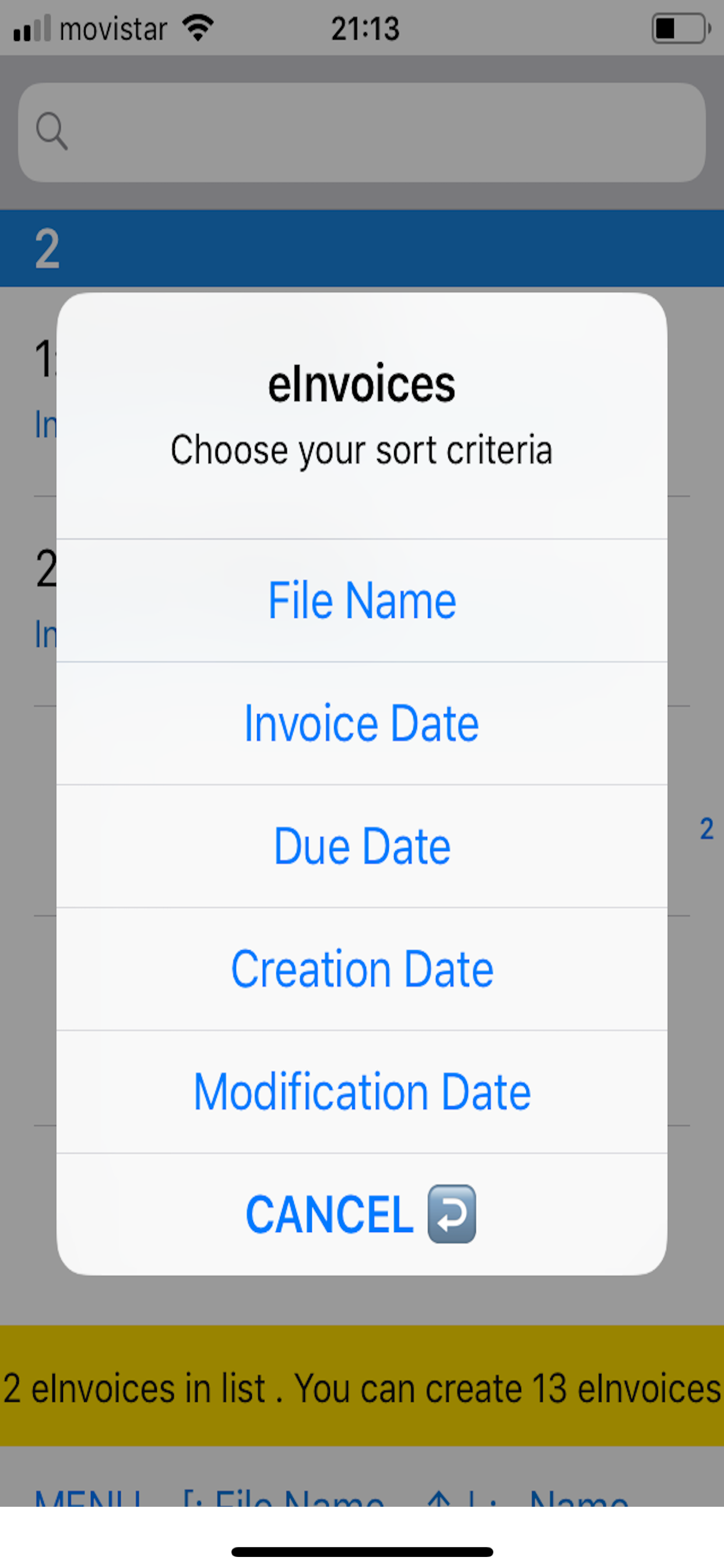This screenshot has height=1568, width=724.
Task: Tap the yellow eInvoices count banner
Action: (362, 1388)
